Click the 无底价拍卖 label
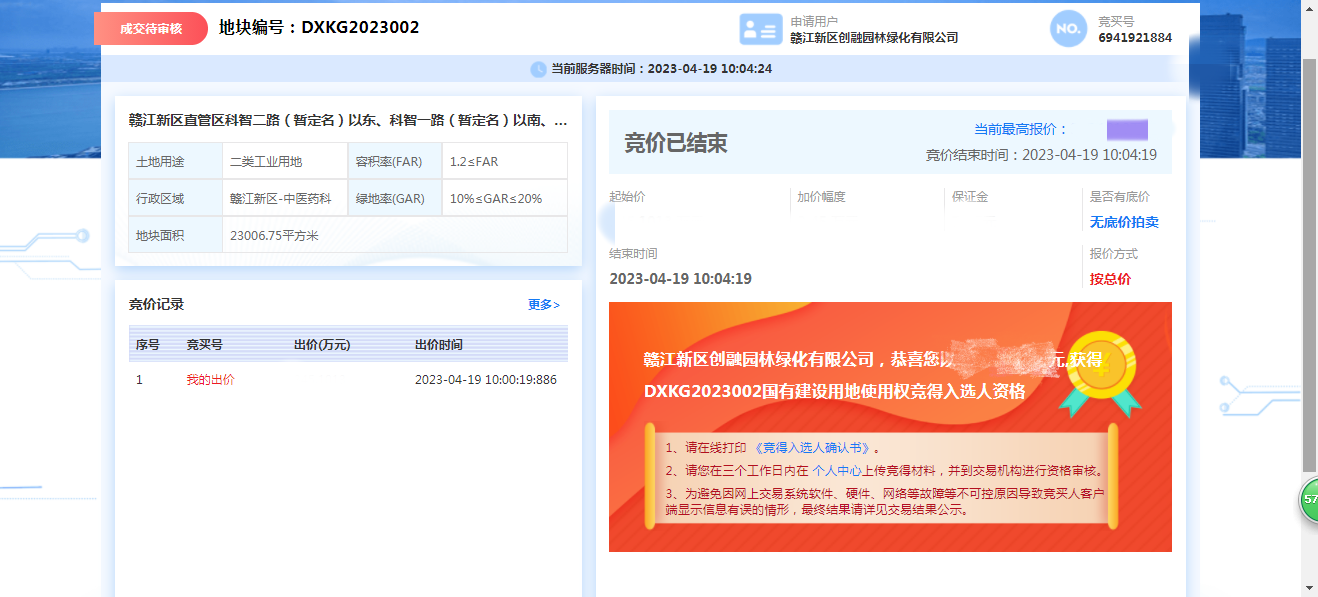1318x597 pixels. click(1124, 222)
